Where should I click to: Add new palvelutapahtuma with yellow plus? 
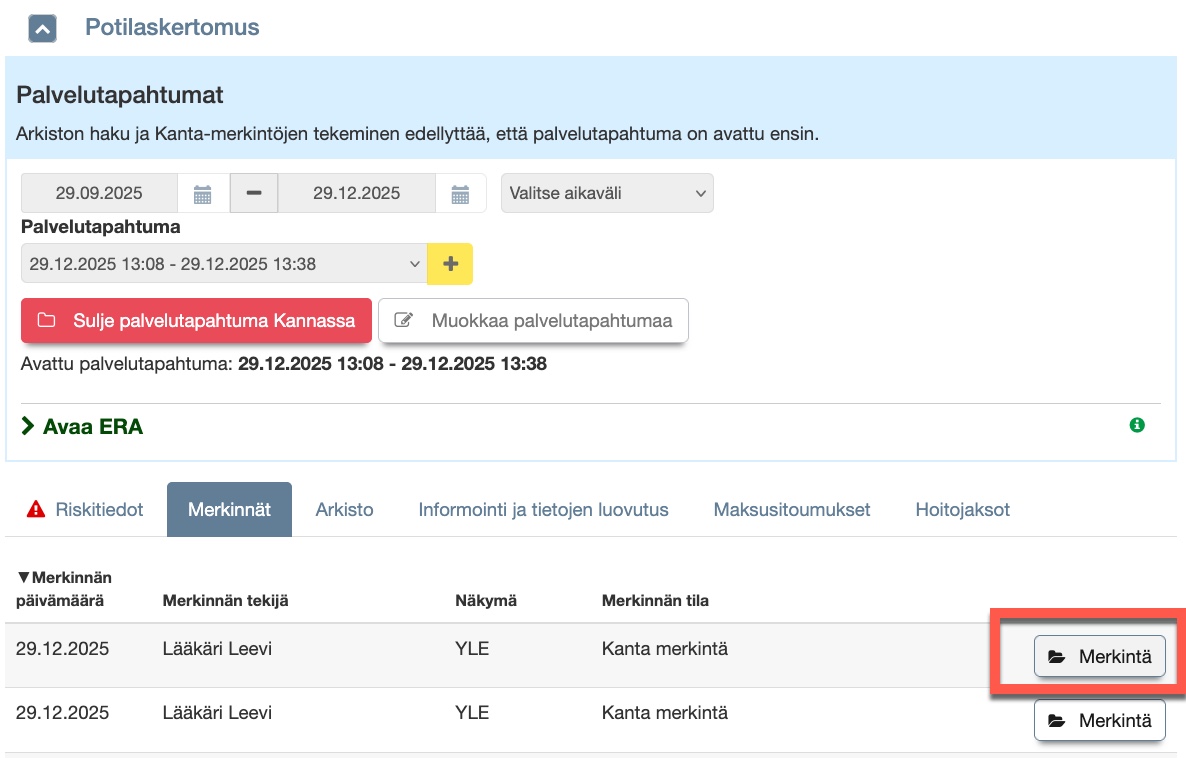pos(450,264)
